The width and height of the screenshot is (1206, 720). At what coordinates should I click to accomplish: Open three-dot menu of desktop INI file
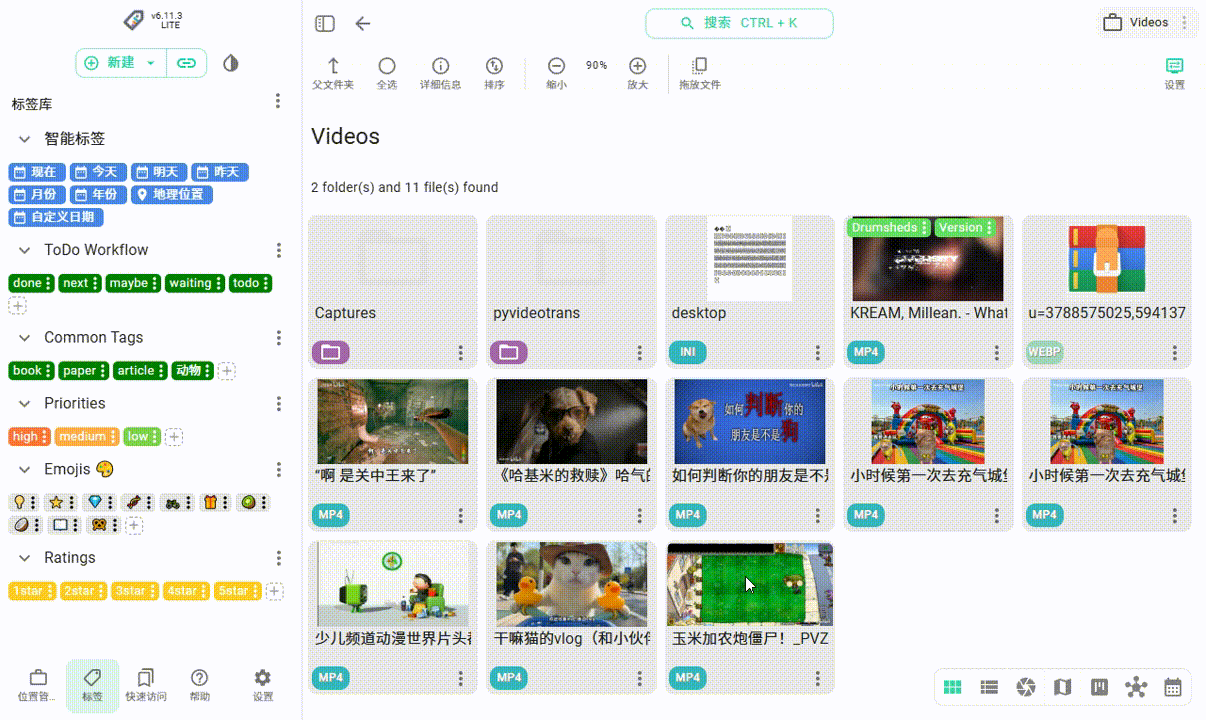(818, 353)
